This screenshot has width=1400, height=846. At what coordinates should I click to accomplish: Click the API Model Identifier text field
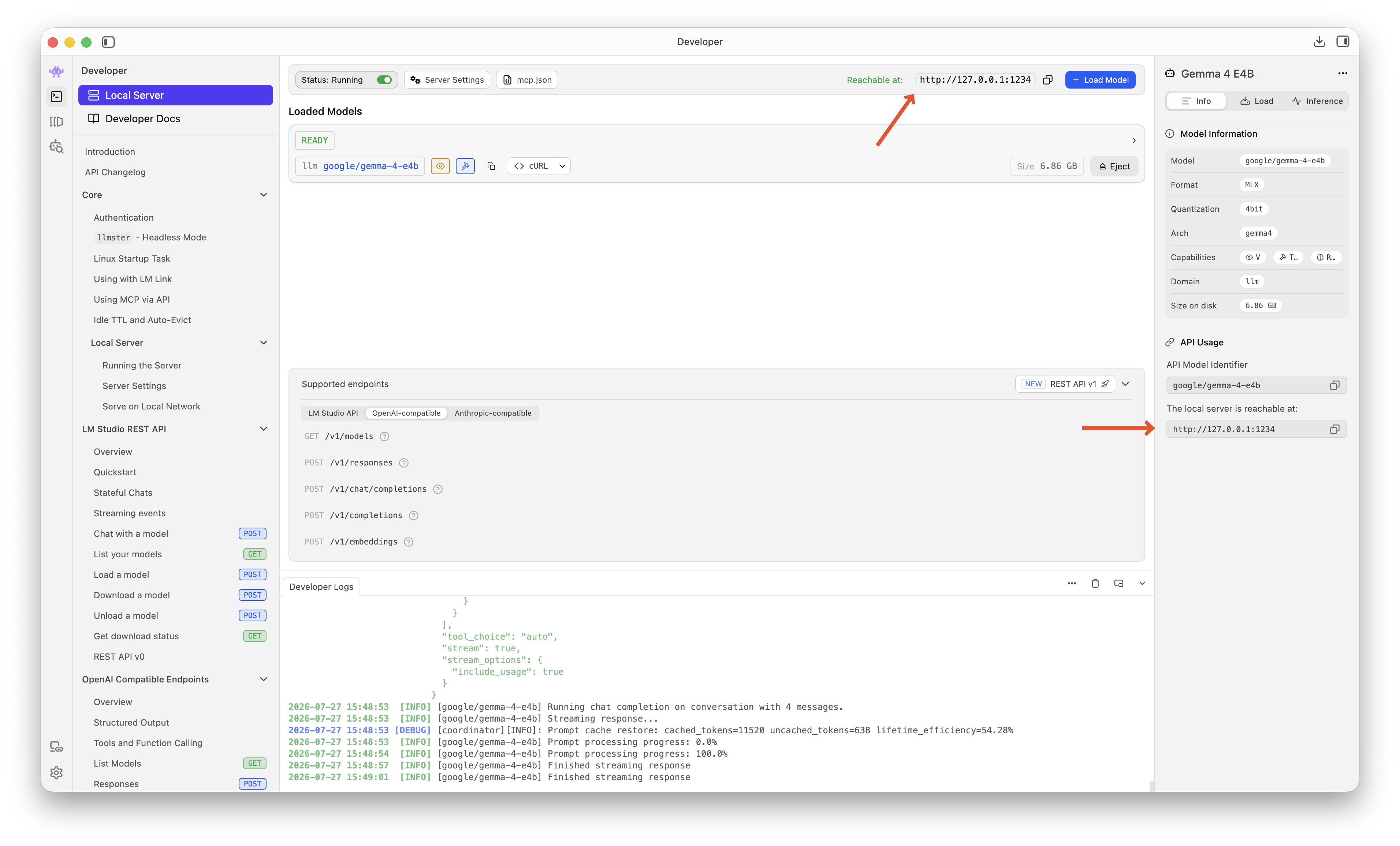[1256, 386]
